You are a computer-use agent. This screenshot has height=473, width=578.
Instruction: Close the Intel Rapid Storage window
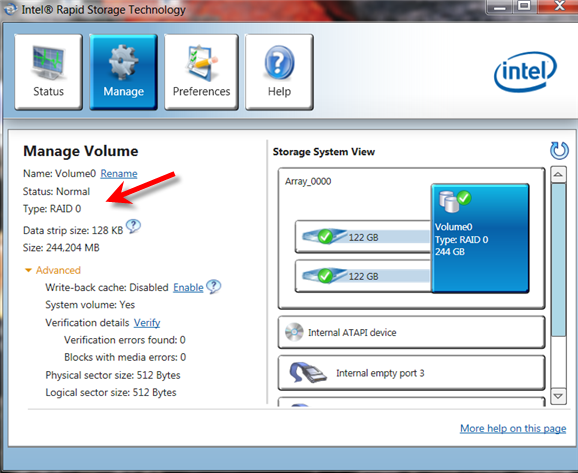[559, 7]
